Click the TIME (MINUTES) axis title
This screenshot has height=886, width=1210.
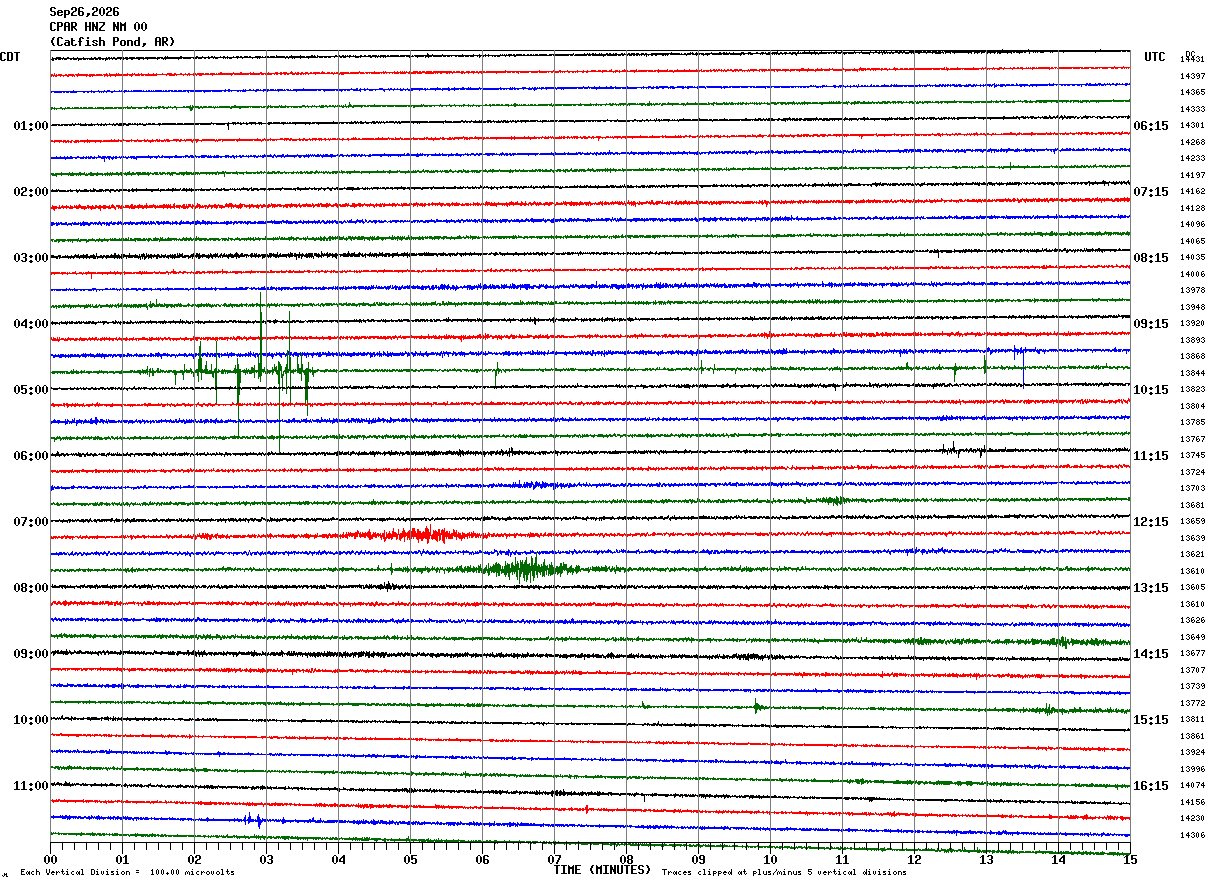[602, 870]
